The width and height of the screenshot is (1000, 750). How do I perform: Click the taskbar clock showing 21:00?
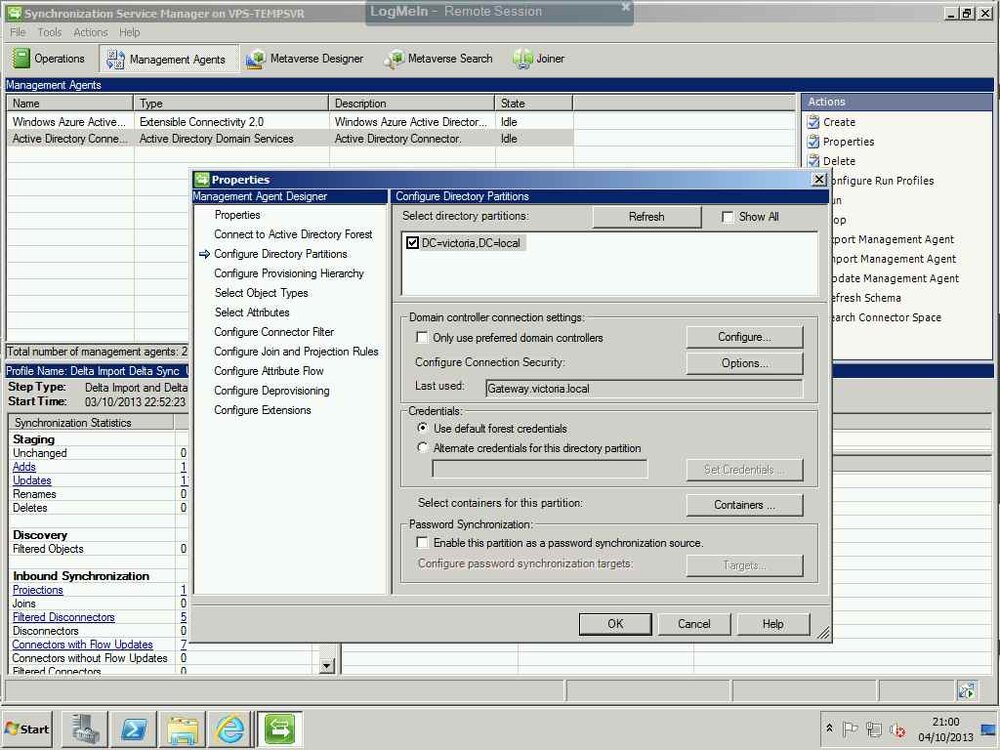pyautogui.click(x=945, y=721)
